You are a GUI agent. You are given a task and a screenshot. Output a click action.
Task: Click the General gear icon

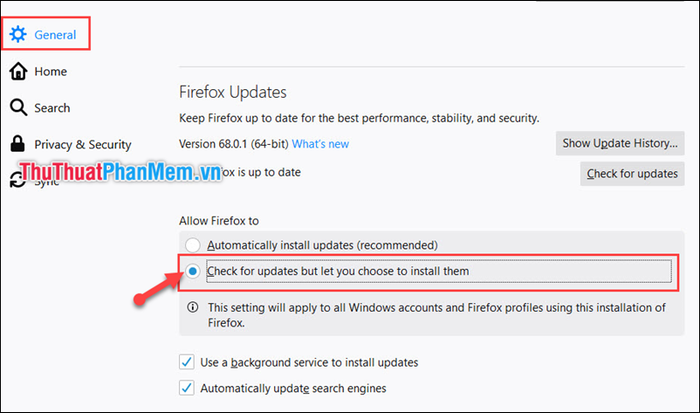(x=18, y=34)
